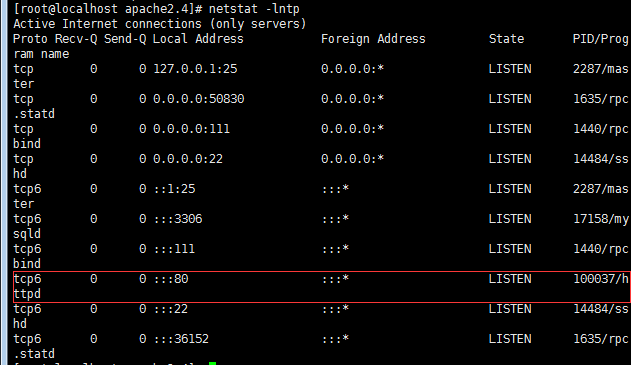Click the PID entry '2287/mas' on 127.0.0.1:25 row
Image resolution: width=631 pixels, height=365 pixels.
point(600,69)
